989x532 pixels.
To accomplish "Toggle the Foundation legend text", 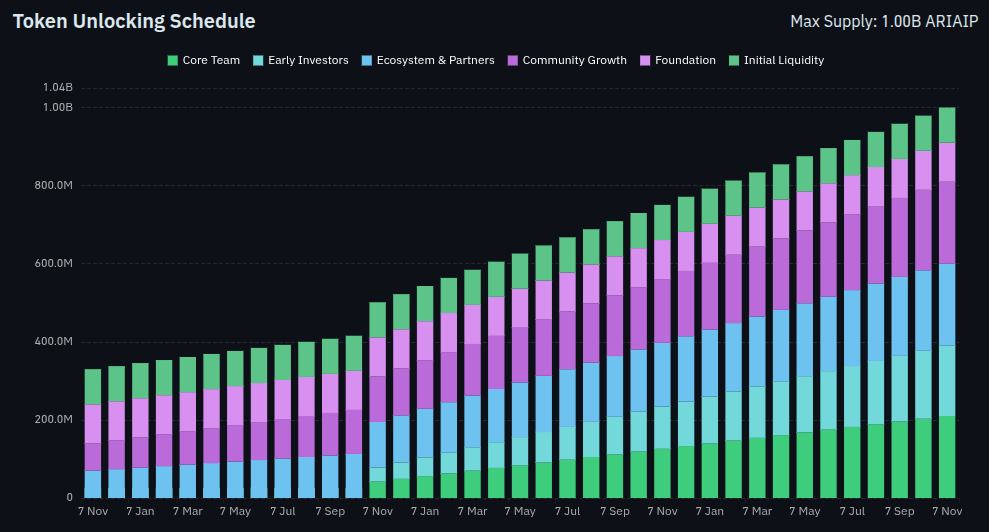I will [685, 61].
